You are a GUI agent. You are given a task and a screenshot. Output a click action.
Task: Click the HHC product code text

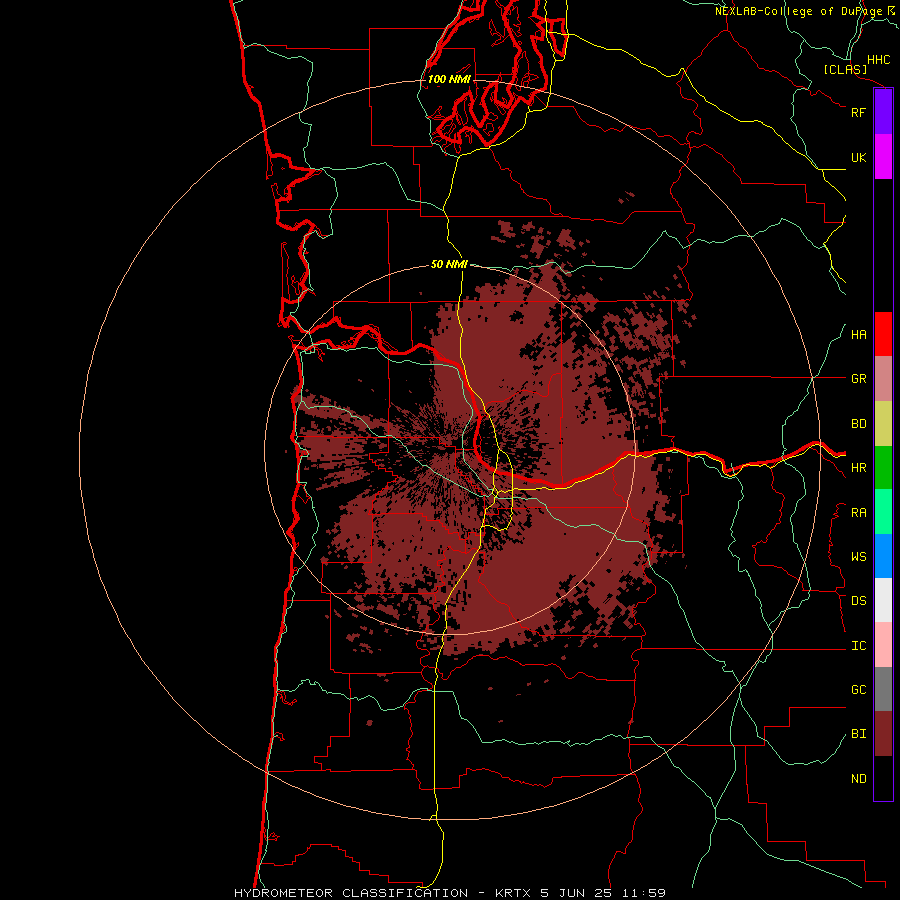click(x=878, y=60)
